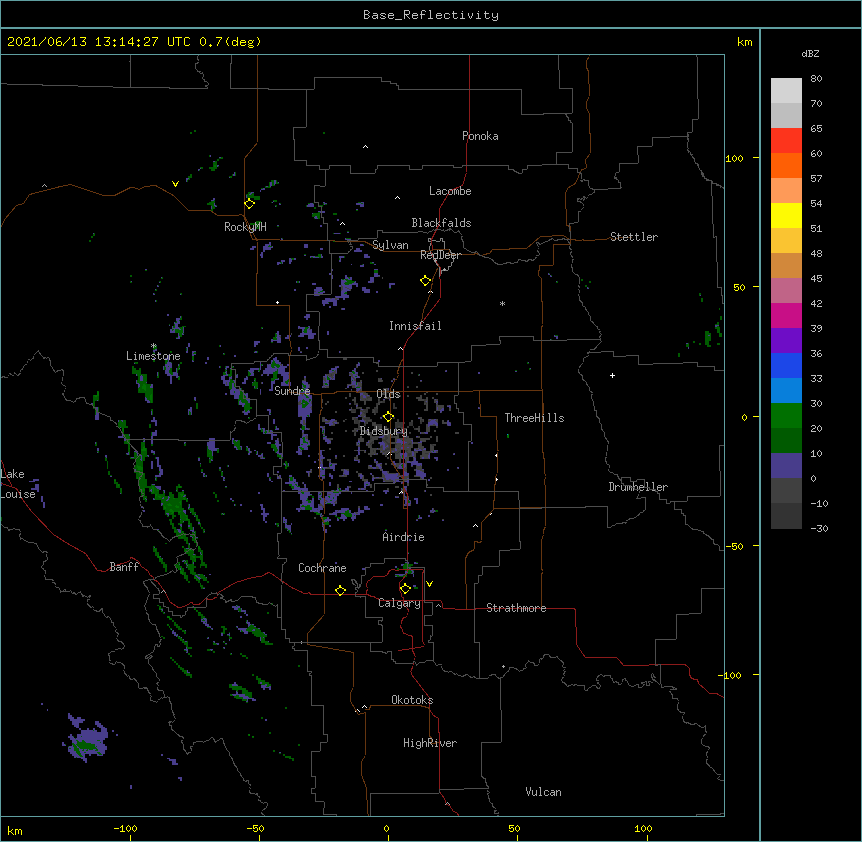
Task: Click the timestamp 2021/06/13 13:14:27 UTC
Action: (x=99, y=42)
